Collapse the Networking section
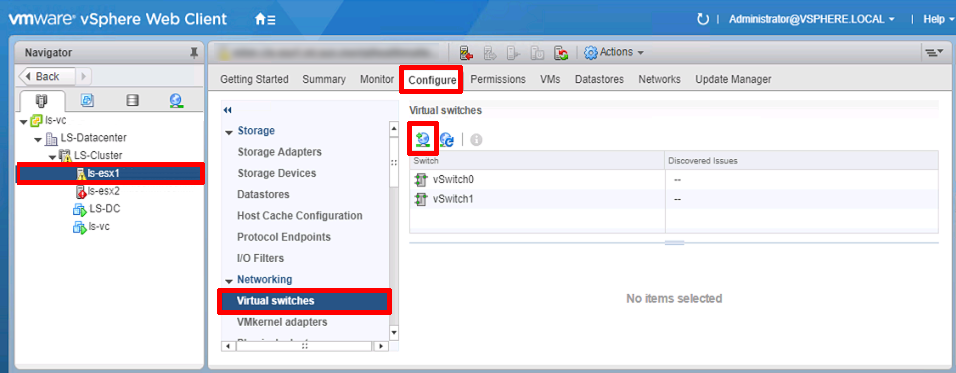Screen dimensions: 956x373 tap(229, 281)
